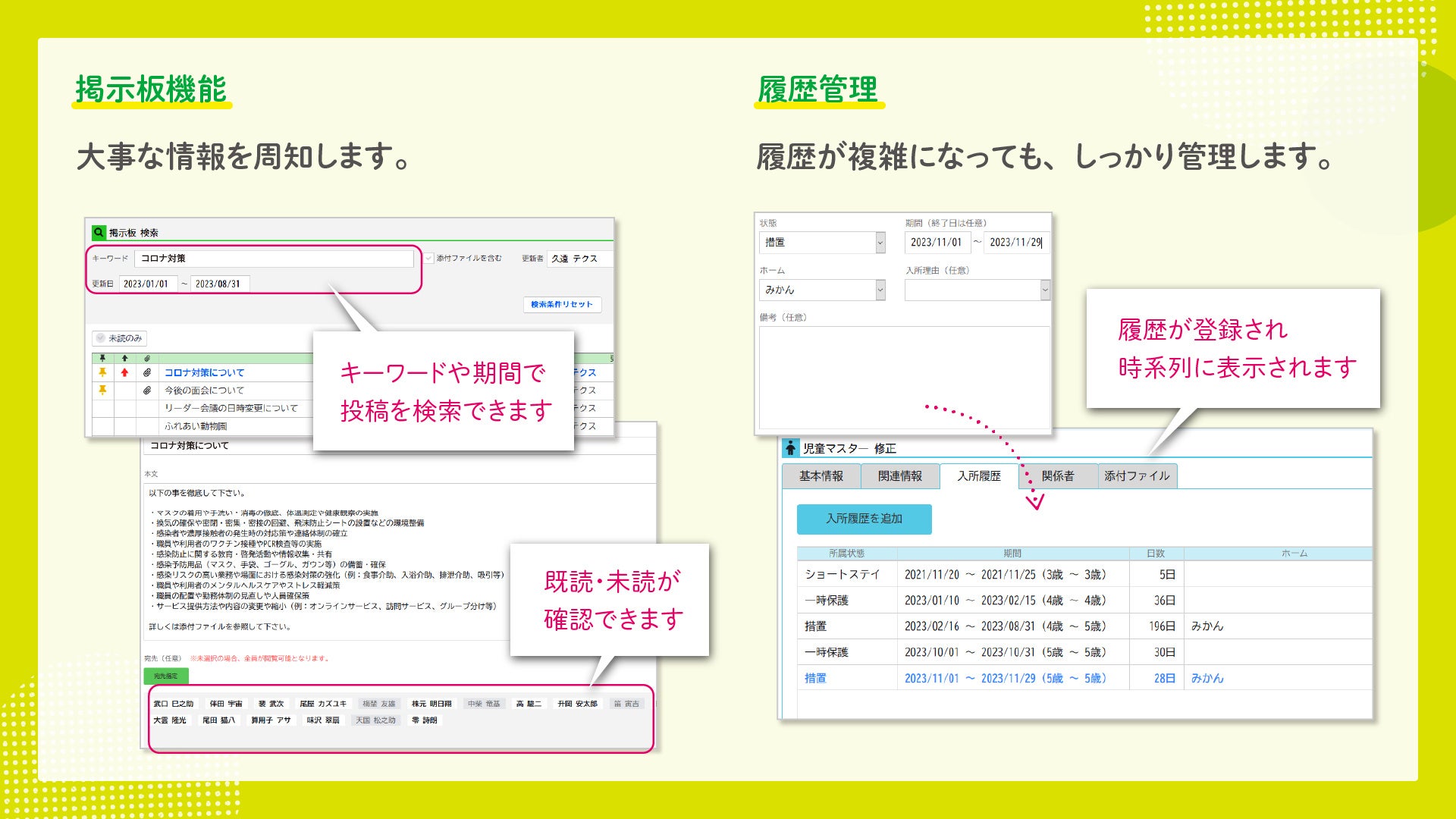This screenshot has width=1456, height=819.
Task: Click the 検索条件リセット button
Action: [x=562, y=304]
